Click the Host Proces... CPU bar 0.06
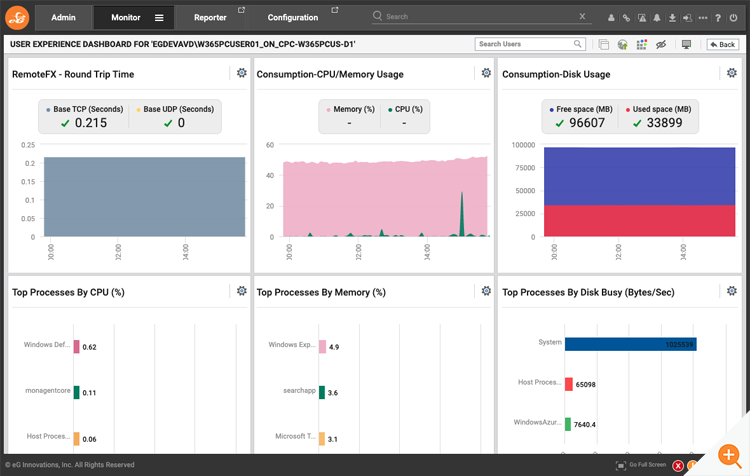The width and height of the screenshot is (750, 476). 77,439
